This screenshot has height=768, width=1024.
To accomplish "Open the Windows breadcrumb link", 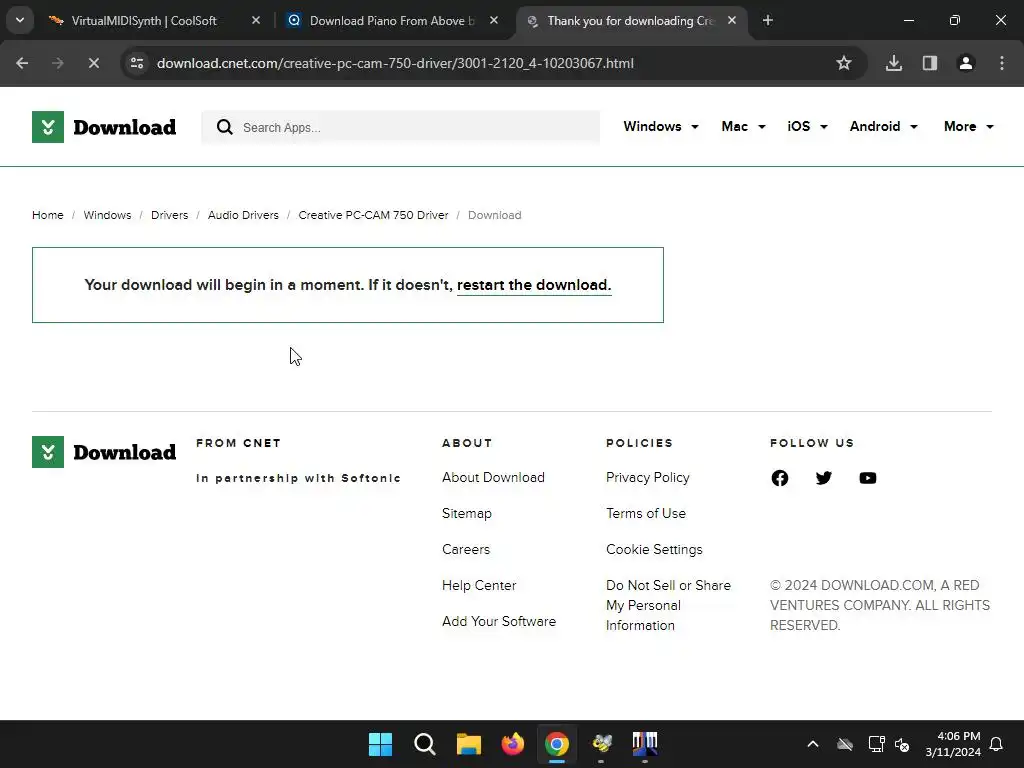I will coord(107,215).
